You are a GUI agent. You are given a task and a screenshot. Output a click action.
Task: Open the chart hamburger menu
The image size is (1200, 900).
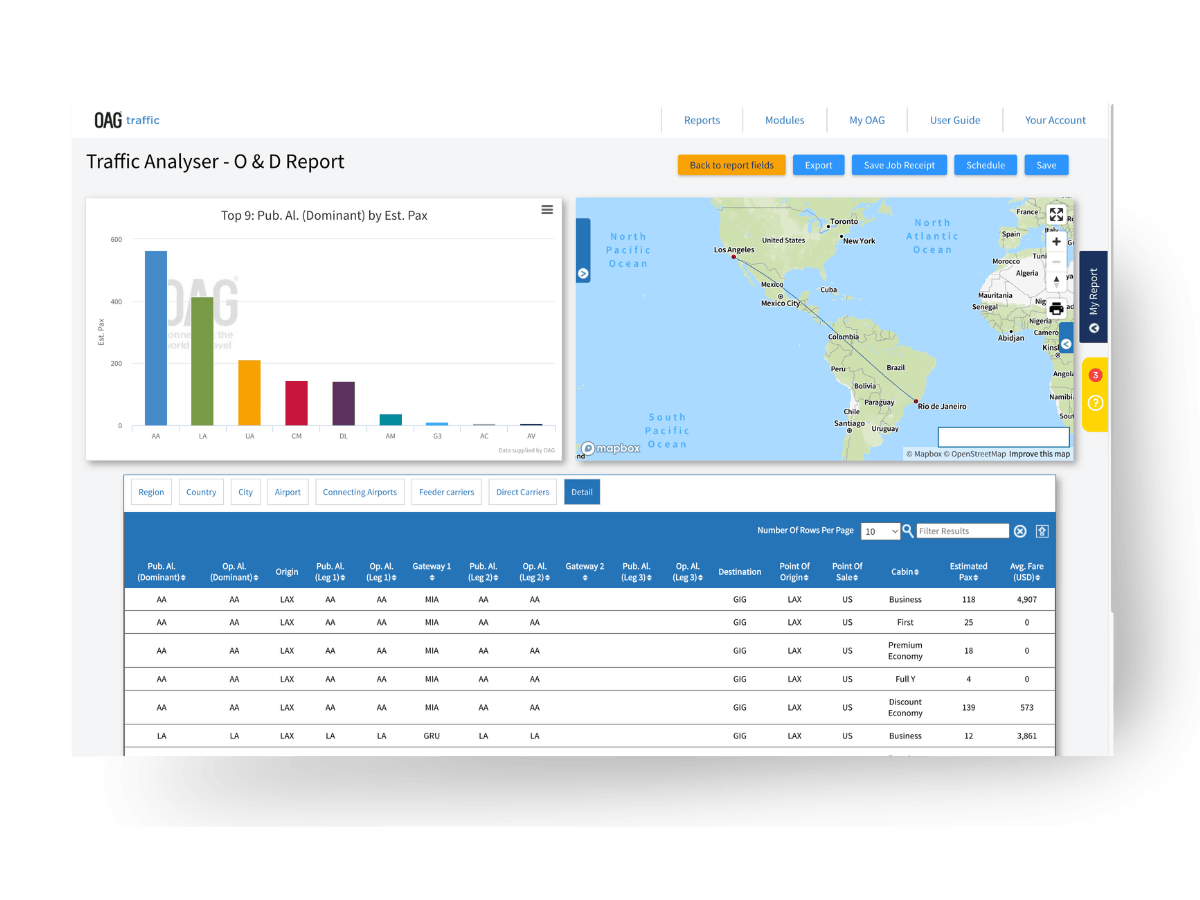pos(547,209)
